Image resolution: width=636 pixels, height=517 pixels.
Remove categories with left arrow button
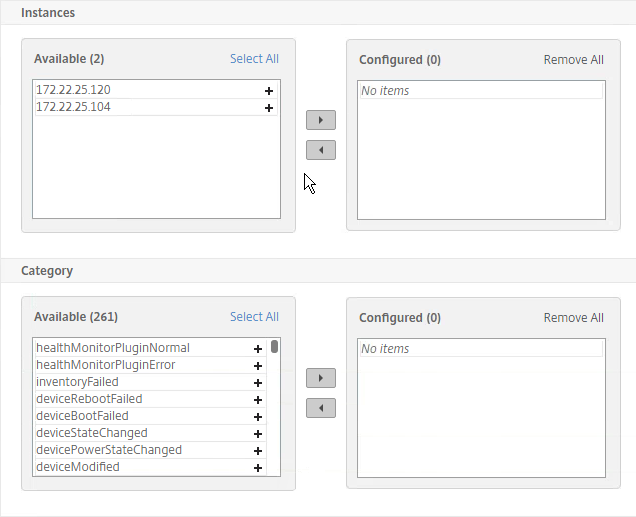[321, 408]
